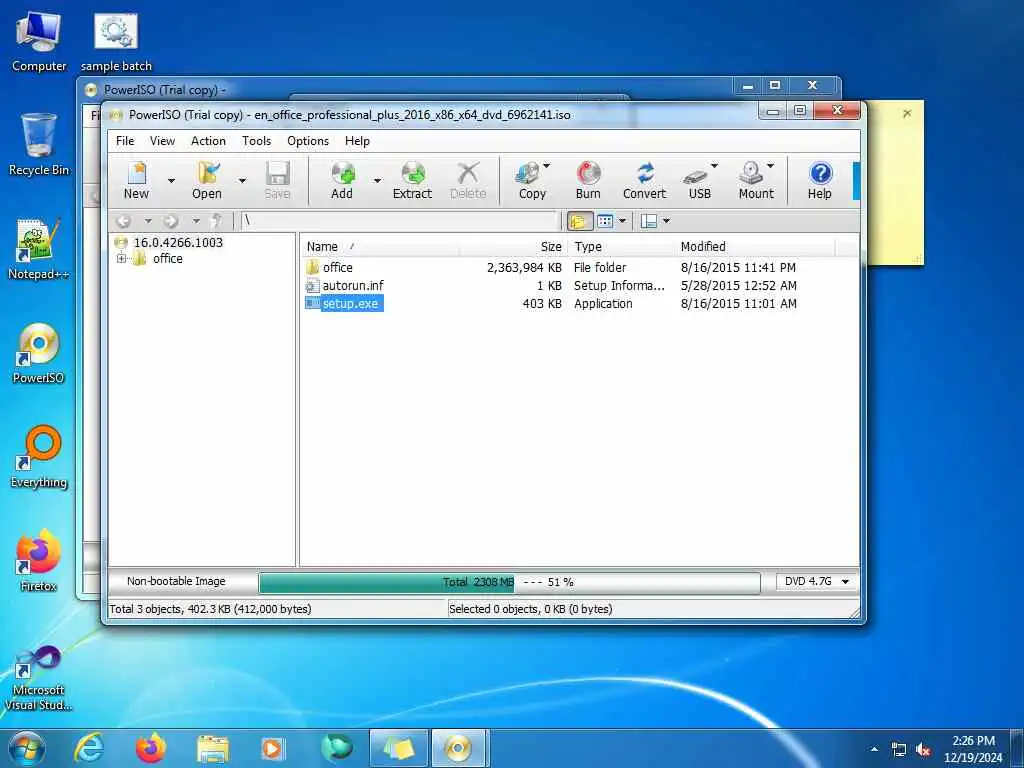Open the Action menu
This screenshot has width=1024, height=768.
(x=208, y=141)
